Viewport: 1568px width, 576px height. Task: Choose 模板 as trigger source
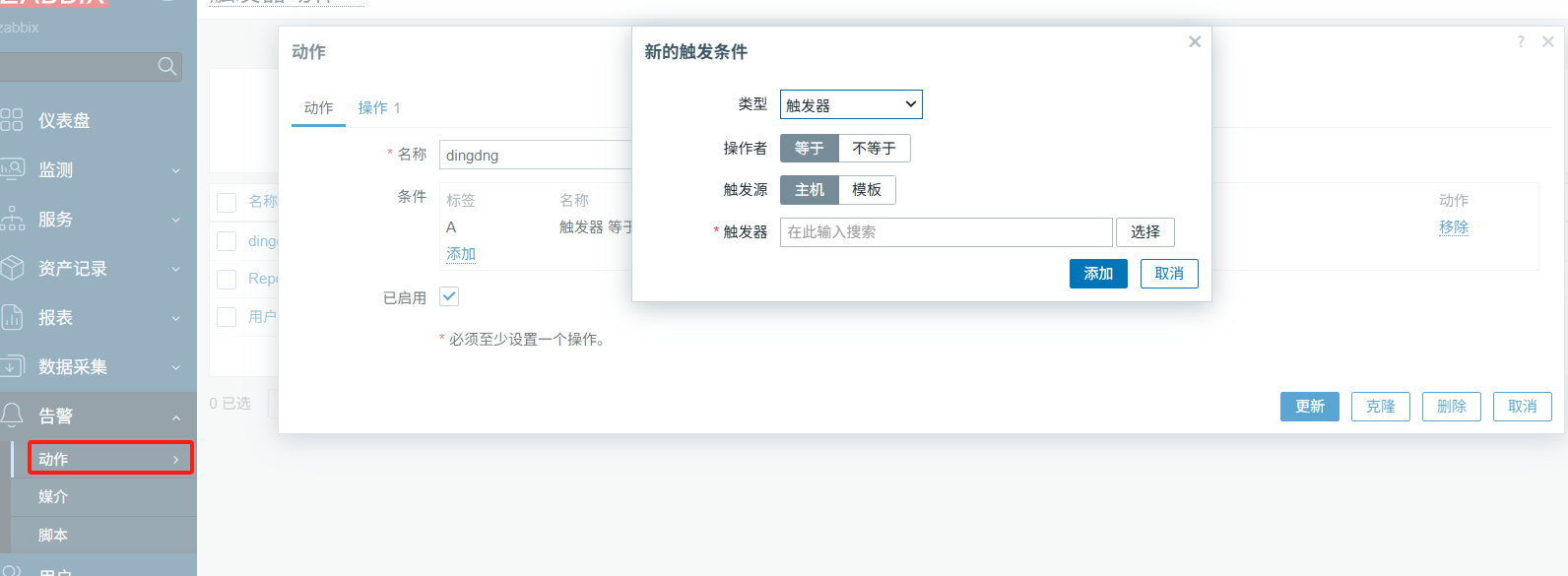(x=867, y=190)
